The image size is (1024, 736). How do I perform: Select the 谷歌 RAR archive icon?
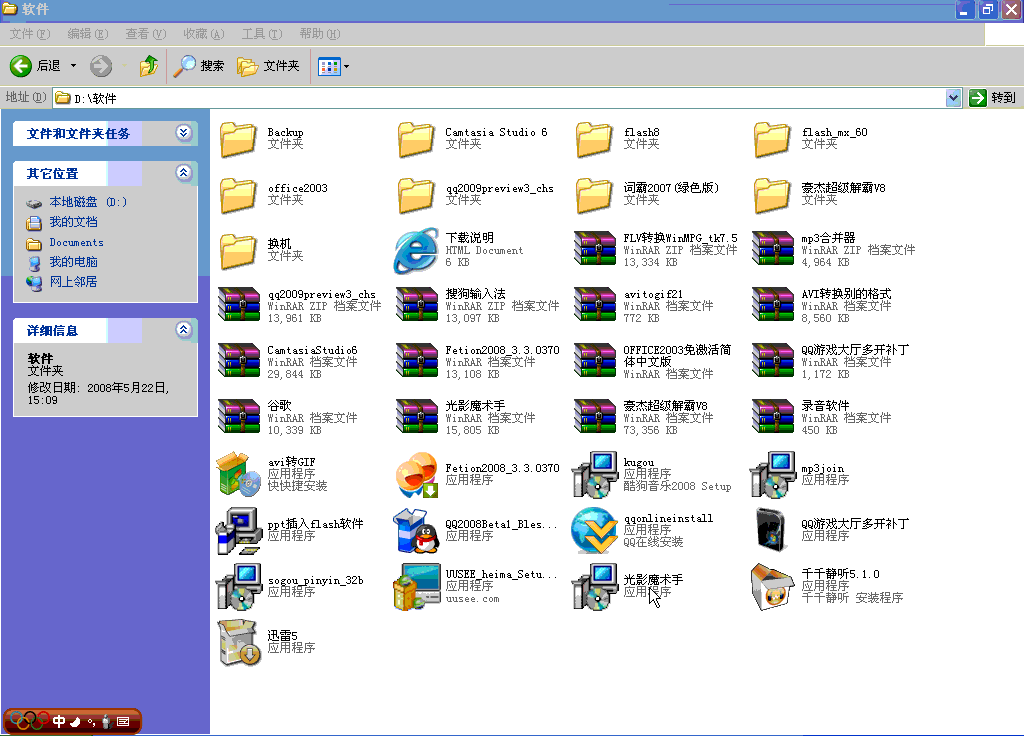(x=238, y=417)
